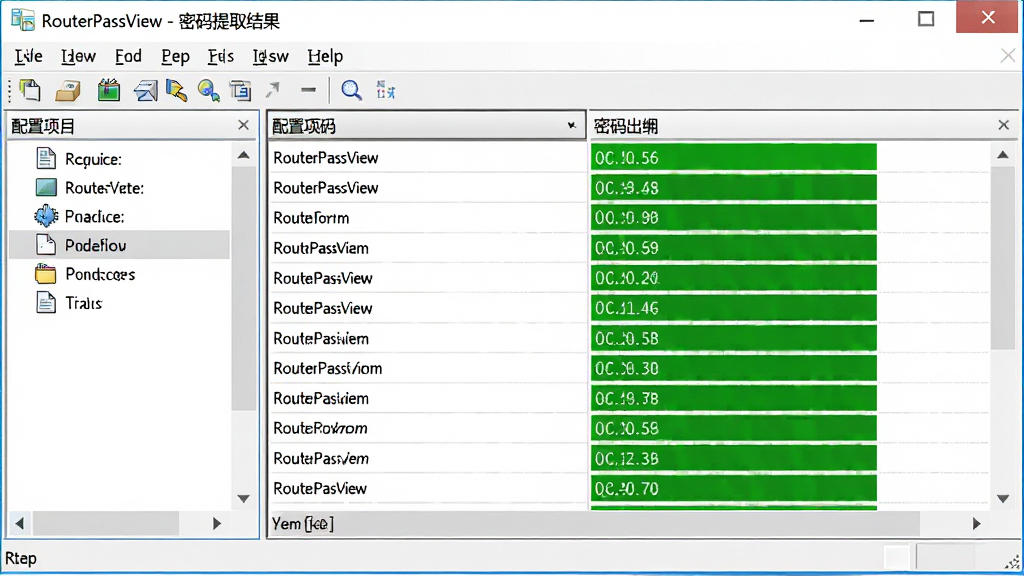Close the 配置项目 left panel
This screenshot has height=576, width=1024.
tap(244, 125)
